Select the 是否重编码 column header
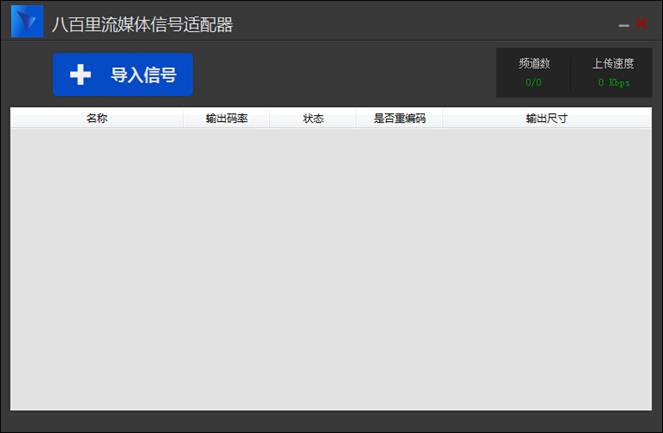Viewport: 663px width, 433px height. point(399,118)
